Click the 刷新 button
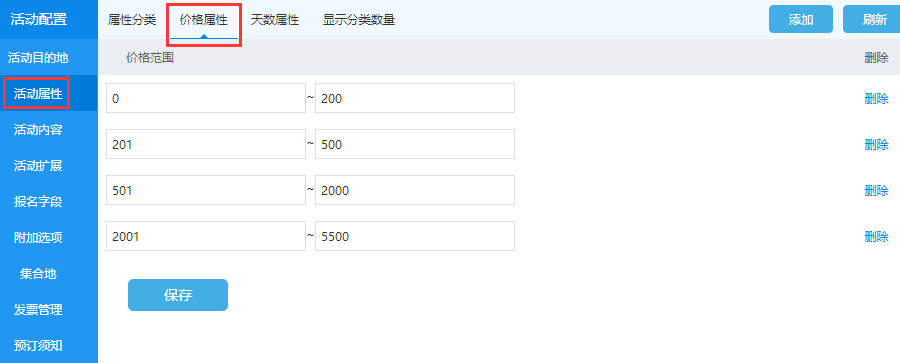This screenshot has height=363, width=900. coord(872,20)
